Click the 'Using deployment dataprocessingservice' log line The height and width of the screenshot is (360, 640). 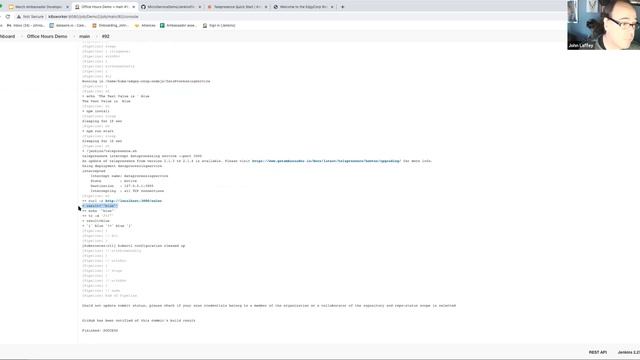(x=122, y=166)
